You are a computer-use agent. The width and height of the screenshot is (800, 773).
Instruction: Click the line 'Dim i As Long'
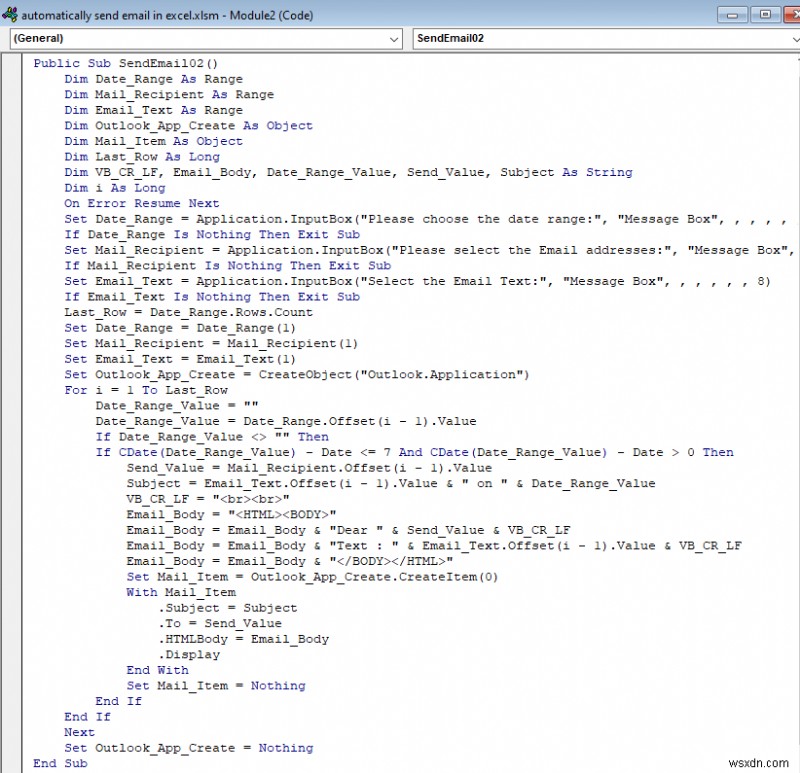[115, 188]
